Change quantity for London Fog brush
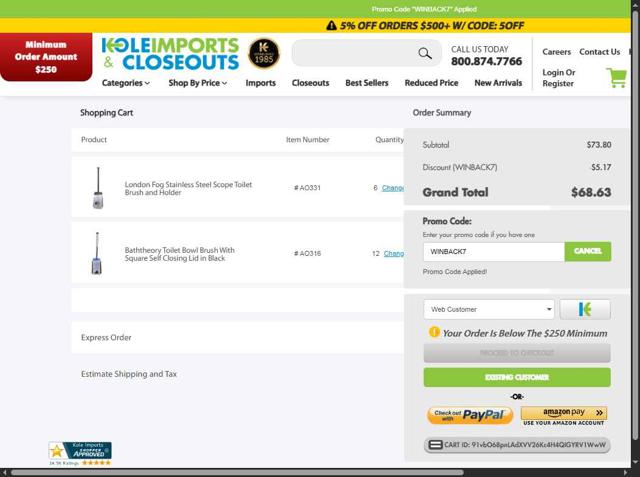Image resolution: width=640 pixels, height=477 pixels. click(x=392, y=188)
